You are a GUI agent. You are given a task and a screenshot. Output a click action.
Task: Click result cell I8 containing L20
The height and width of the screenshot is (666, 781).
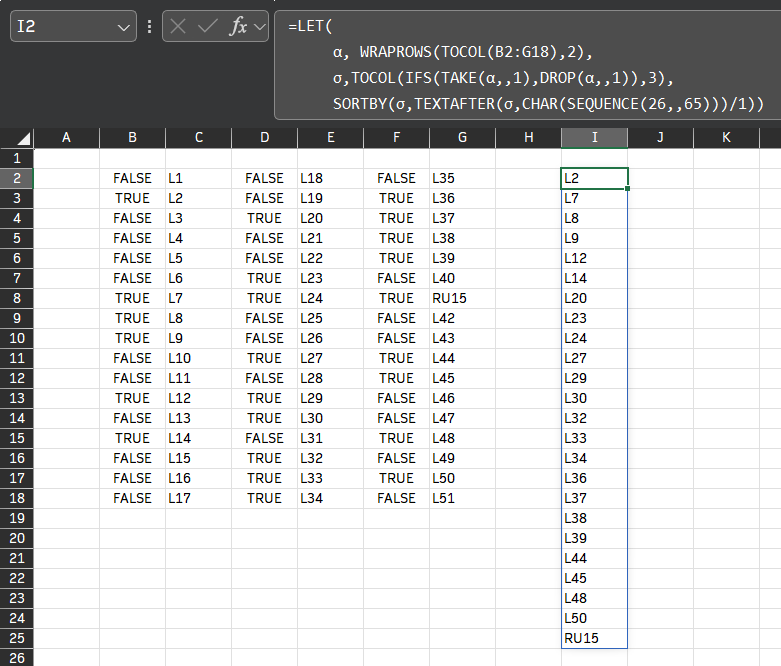(594, 298)
